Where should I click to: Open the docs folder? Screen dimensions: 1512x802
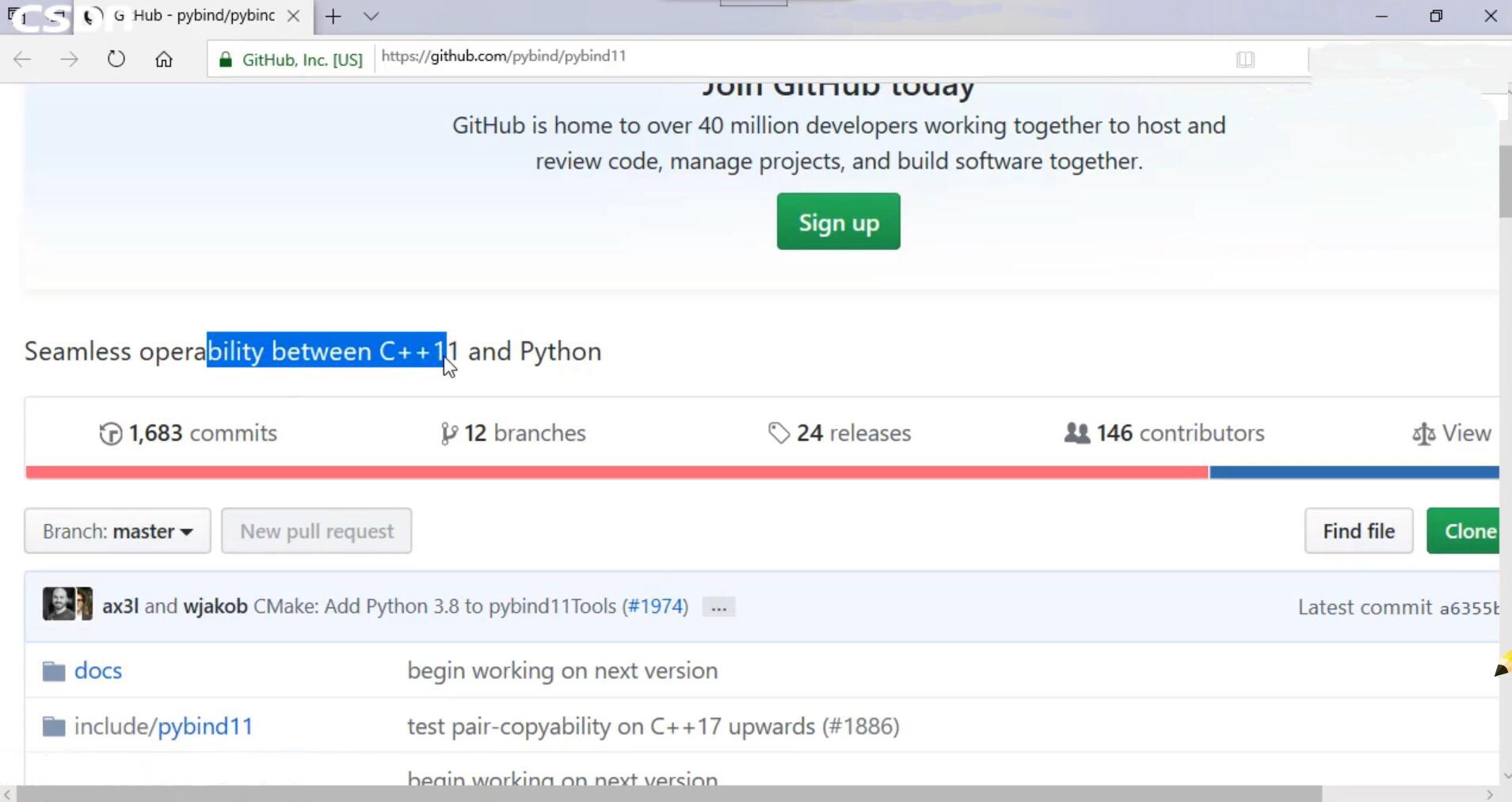click(98, 671)
